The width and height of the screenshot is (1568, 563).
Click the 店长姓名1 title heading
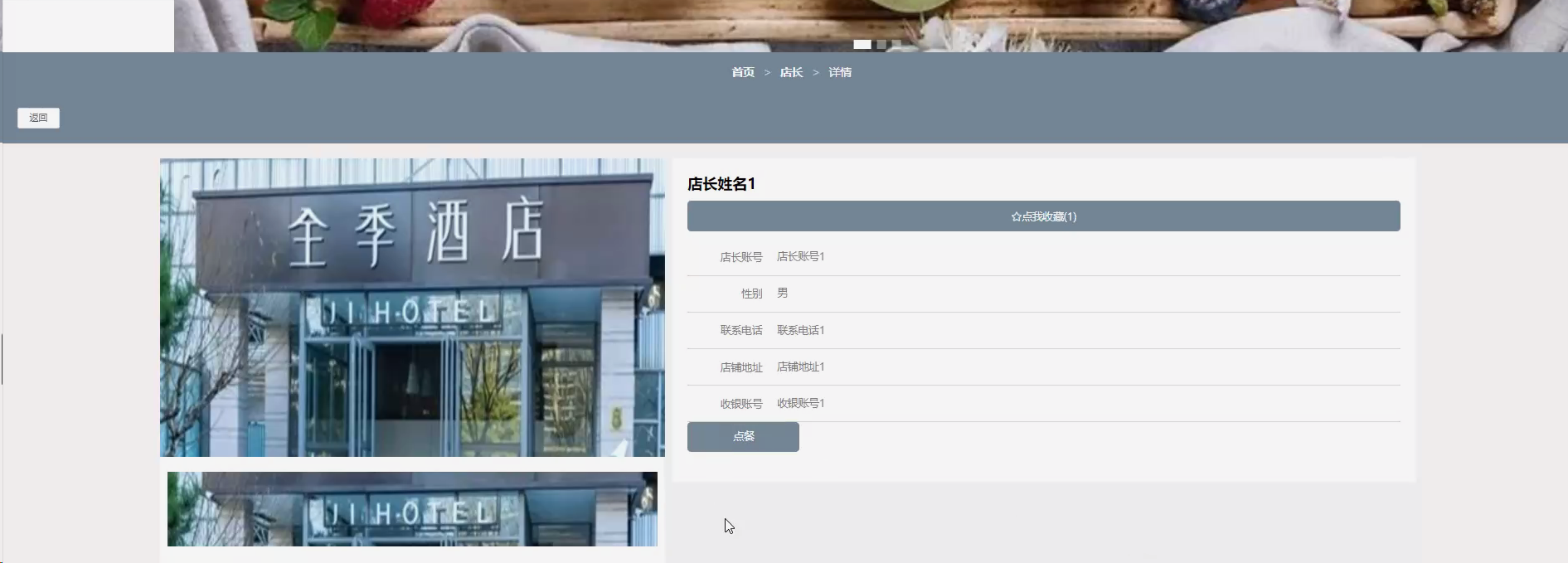click(721, 184)
